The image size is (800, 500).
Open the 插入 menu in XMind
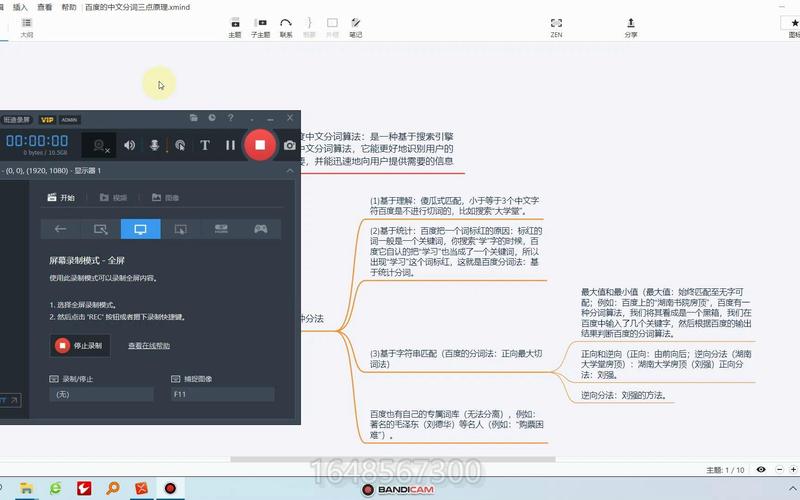pos(20,7)
